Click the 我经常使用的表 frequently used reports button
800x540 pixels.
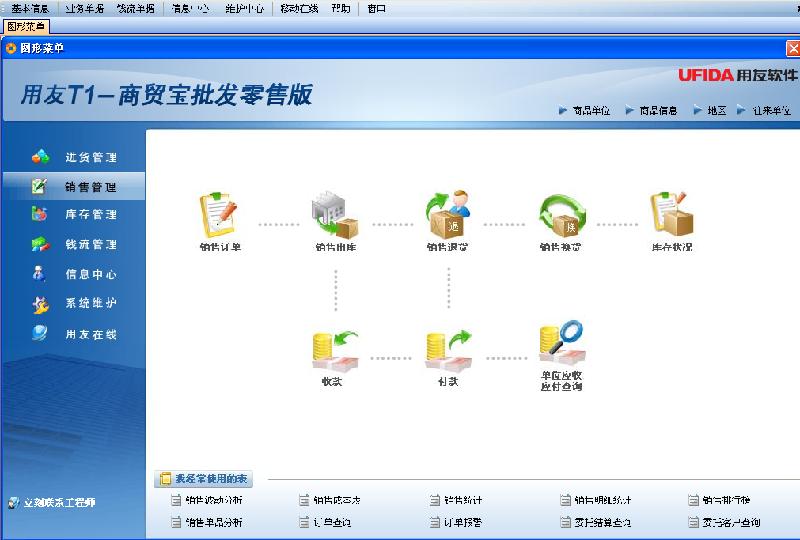[x=204, y=479]
